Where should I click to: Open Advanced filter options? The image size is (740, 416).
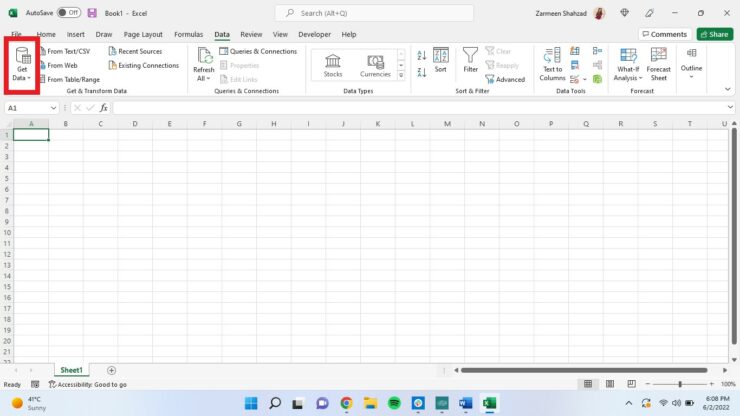[505, 79]
